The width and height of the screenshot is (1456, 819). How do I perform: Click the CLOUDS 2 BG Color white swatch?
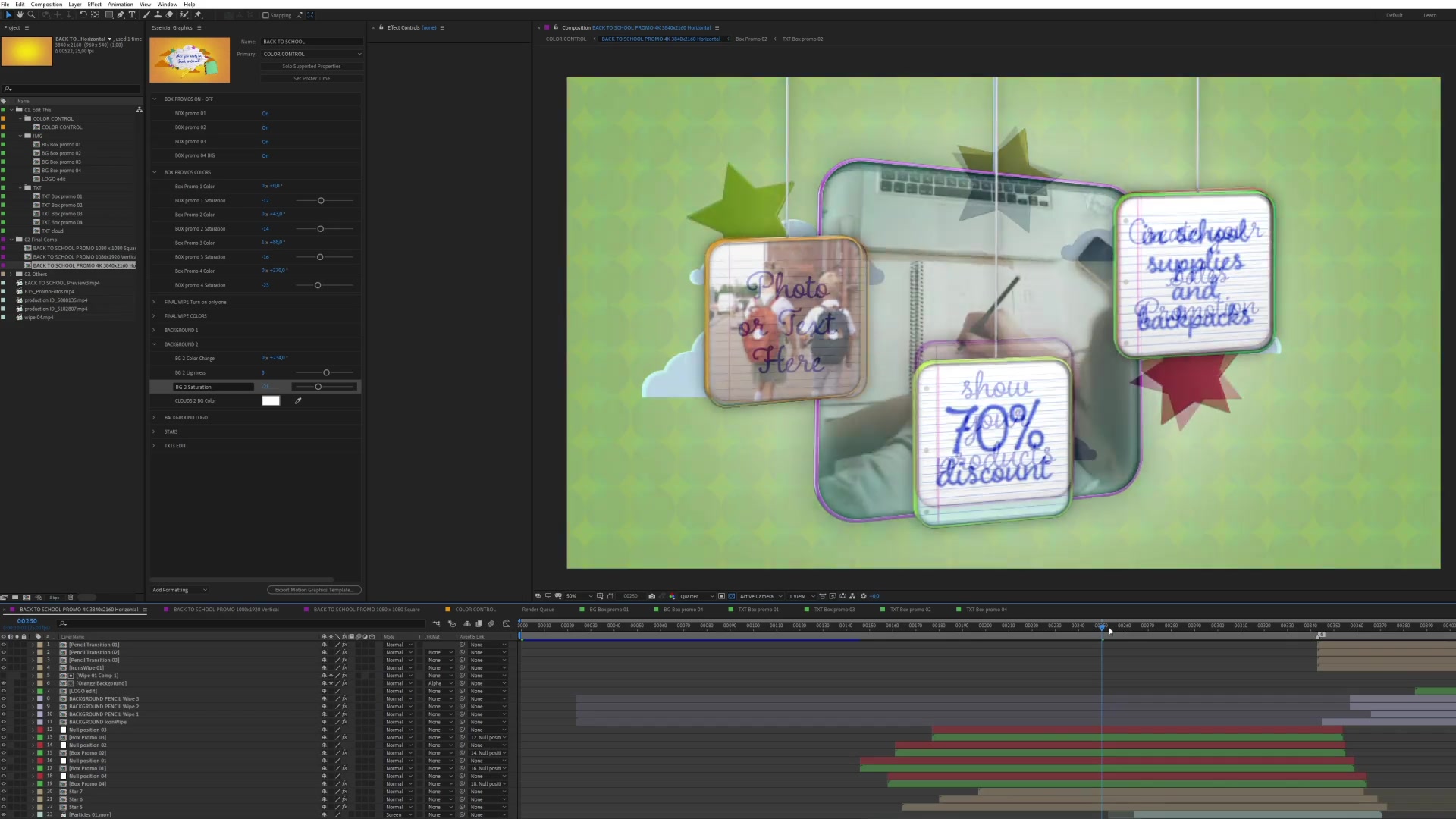tap(271, 400)
